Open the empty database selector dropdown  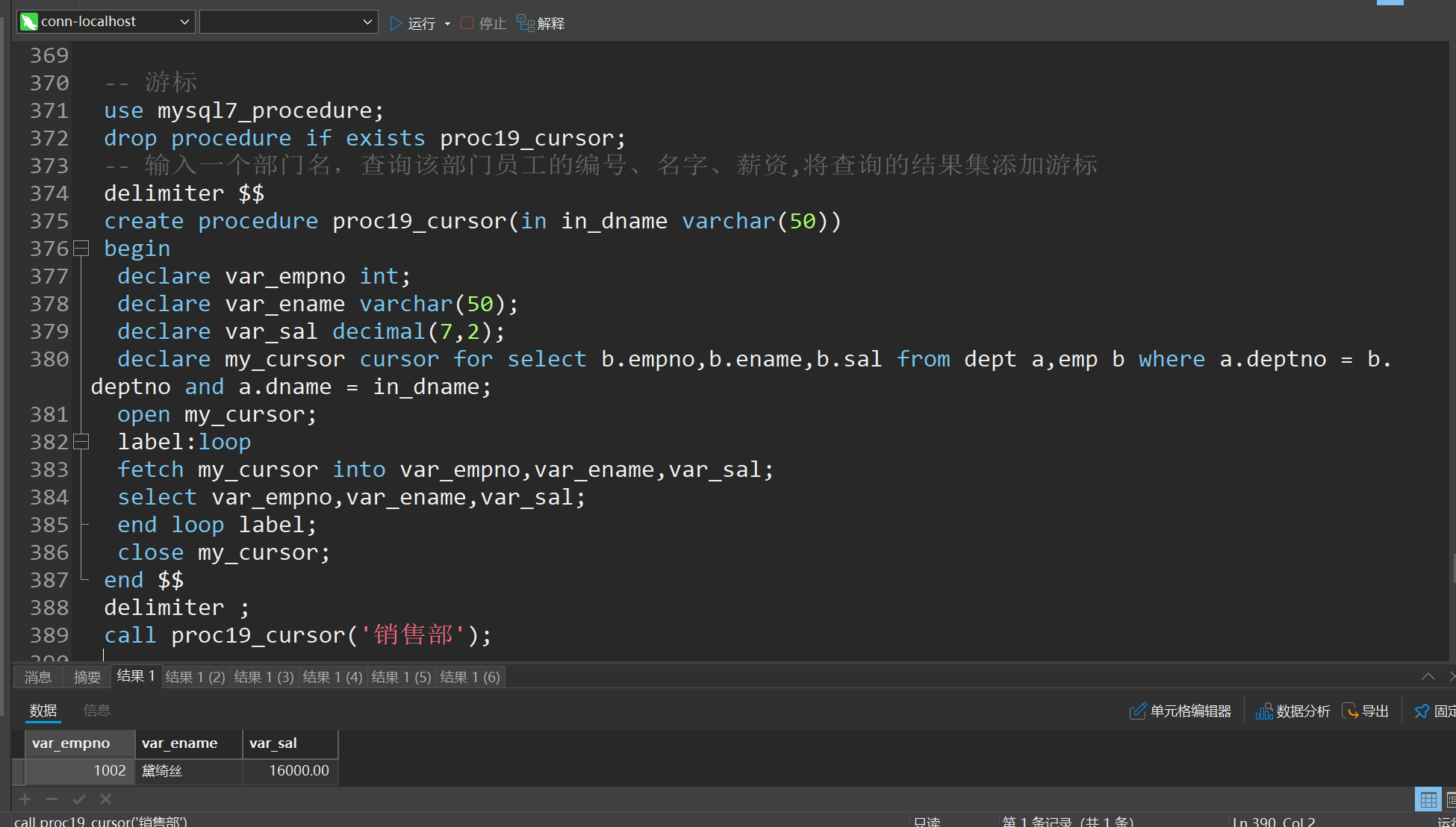click(x=367, y=22)
